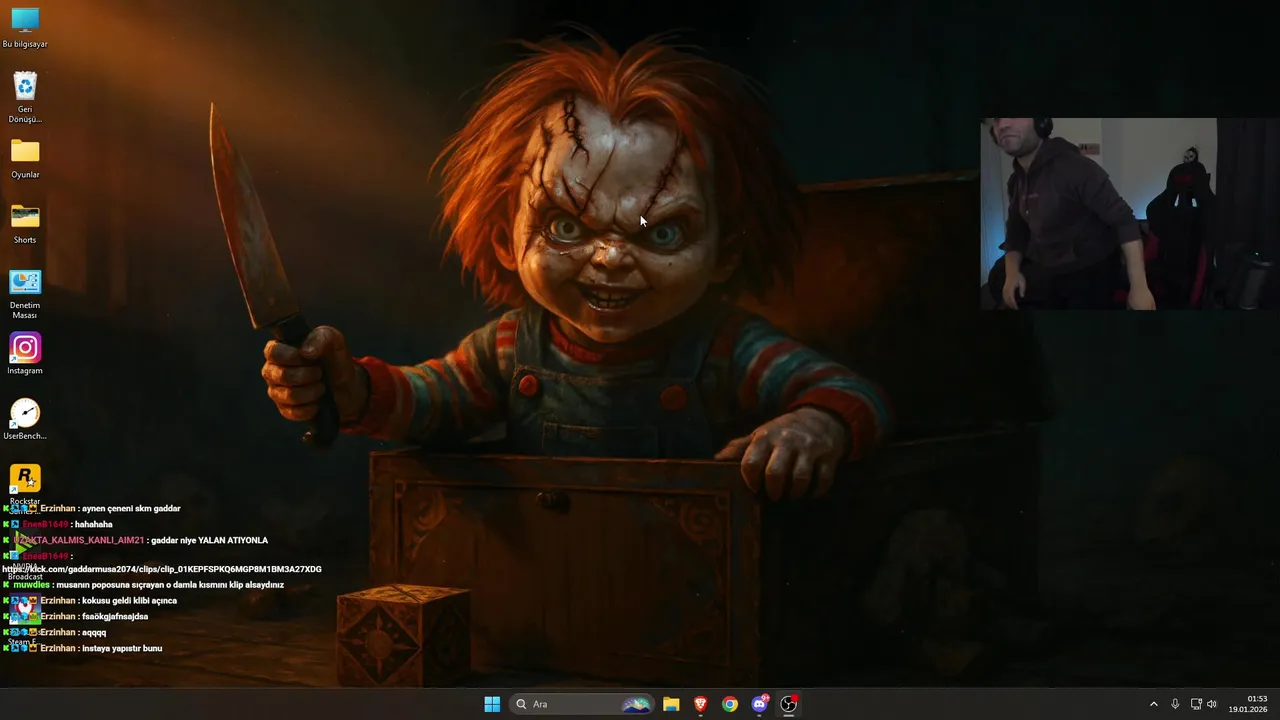Screen dimensions: 1280x720
Task: Click the search highlights image in search box
Action: [636, 704]
